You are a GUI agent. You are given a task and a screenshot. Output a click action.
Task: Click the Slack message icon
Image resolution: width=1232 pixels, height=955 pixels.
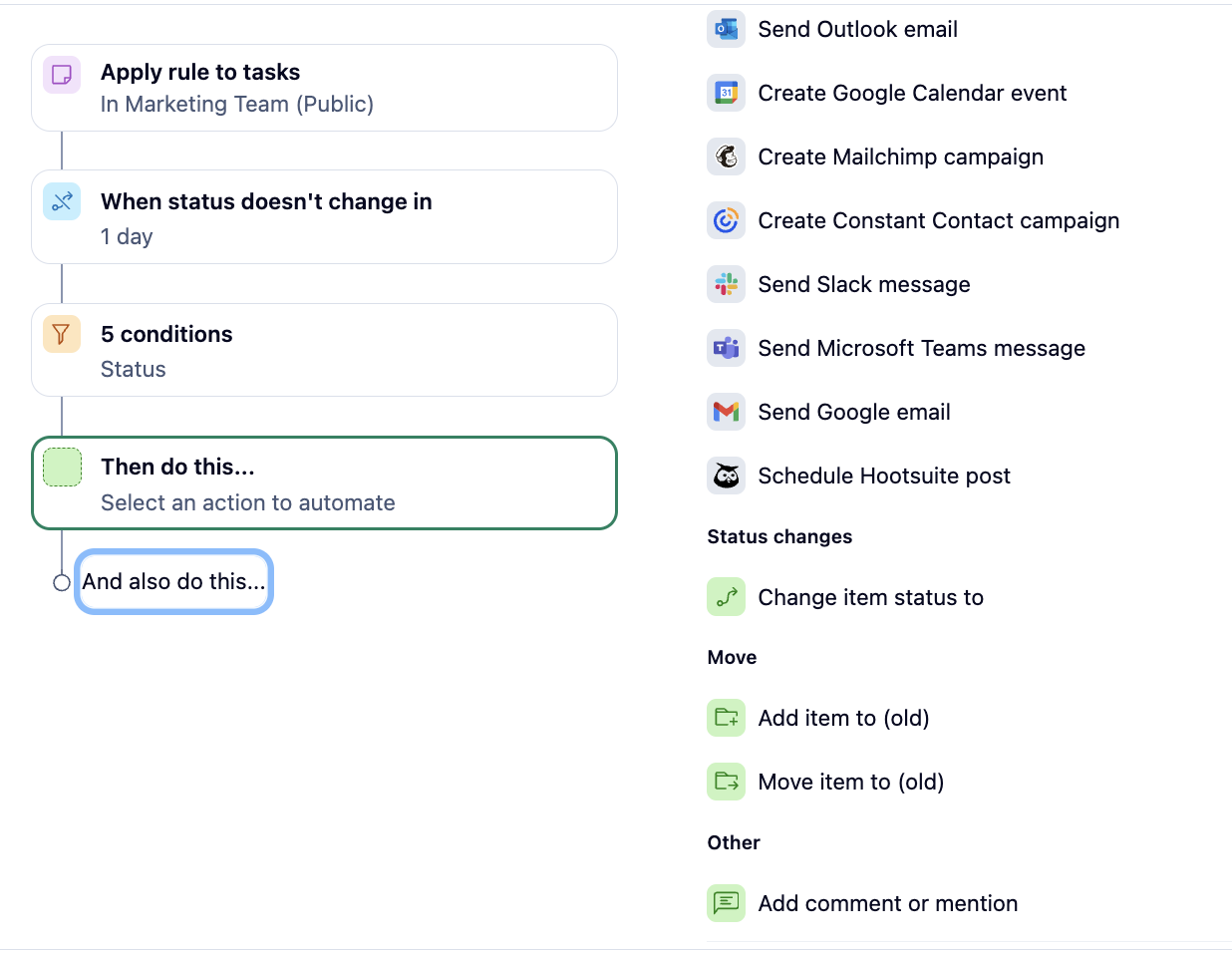tap(727, 285)
